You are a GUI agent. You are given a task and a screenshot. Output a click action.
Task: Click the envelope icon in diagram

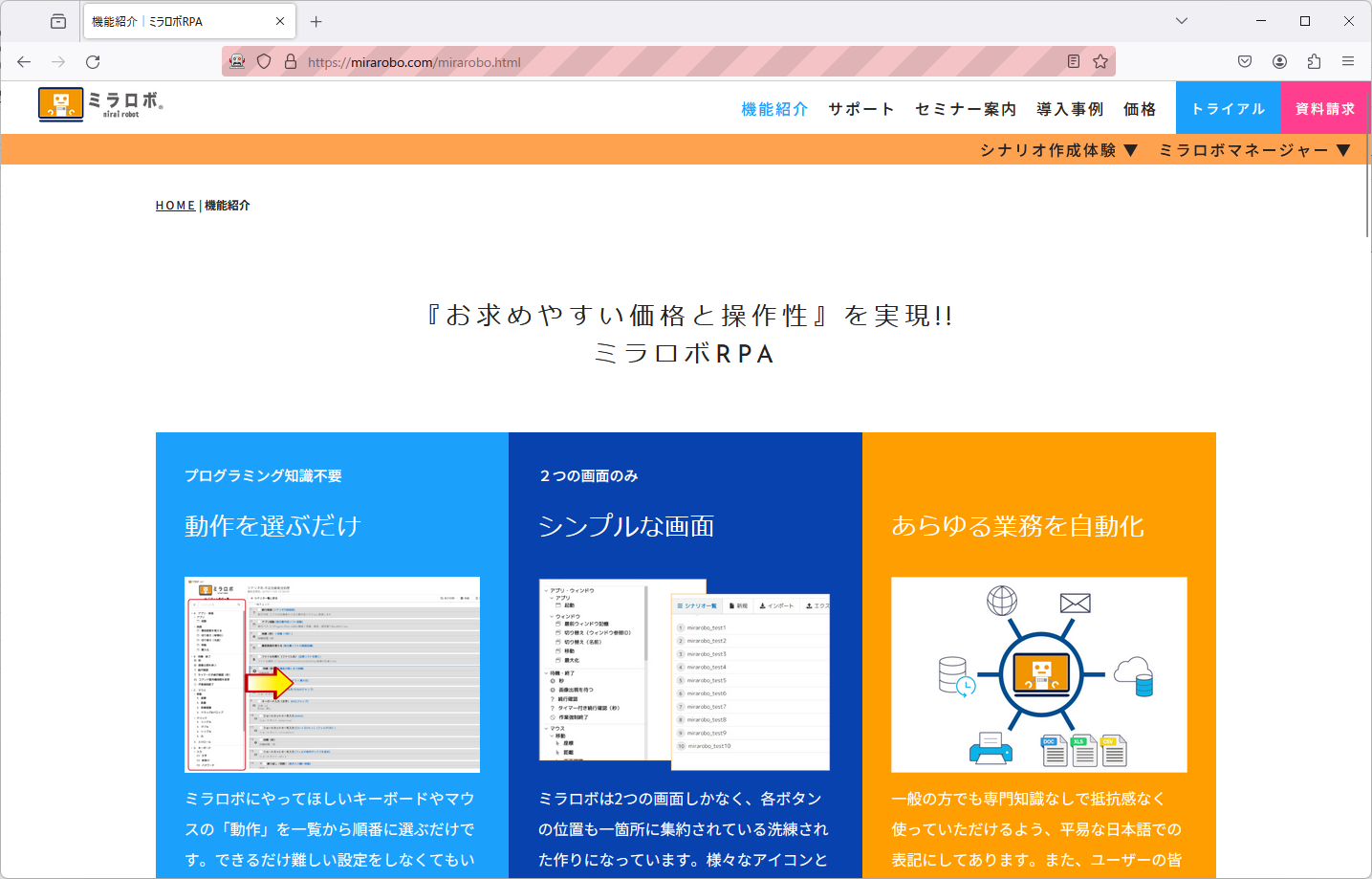click(x=1076, y=604)
